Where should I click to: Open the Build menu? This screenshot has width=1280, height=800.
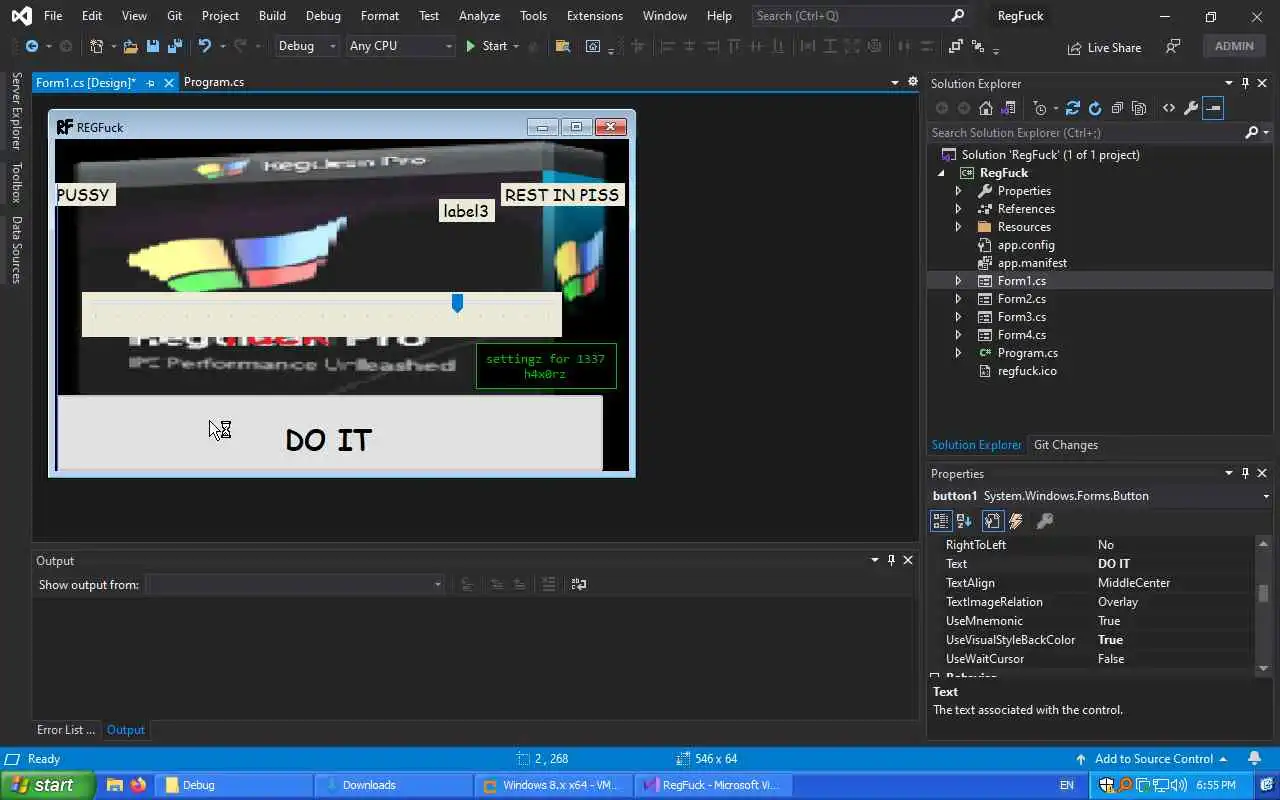coord(272,15)
